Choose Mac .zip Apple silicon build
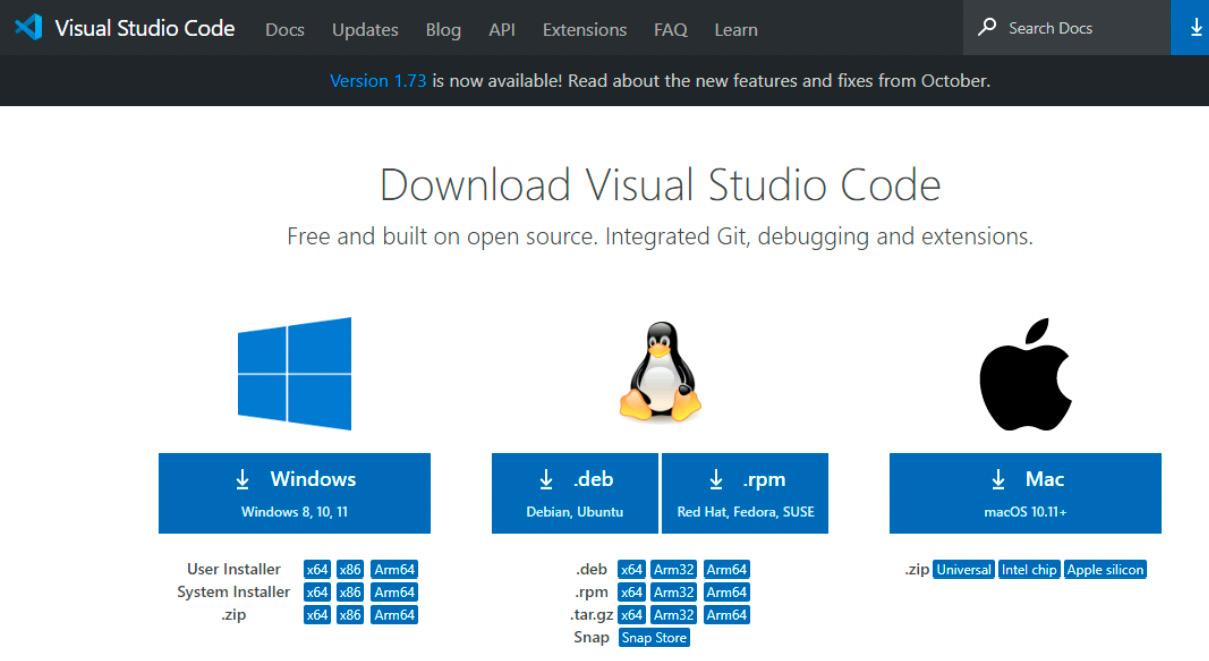 point(1106,570)
